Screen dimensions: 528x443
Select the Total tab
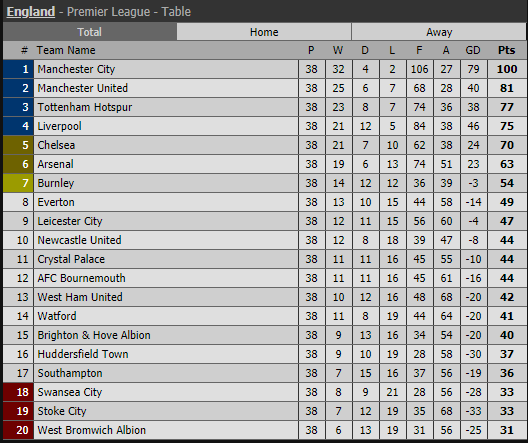pos(90,32)
